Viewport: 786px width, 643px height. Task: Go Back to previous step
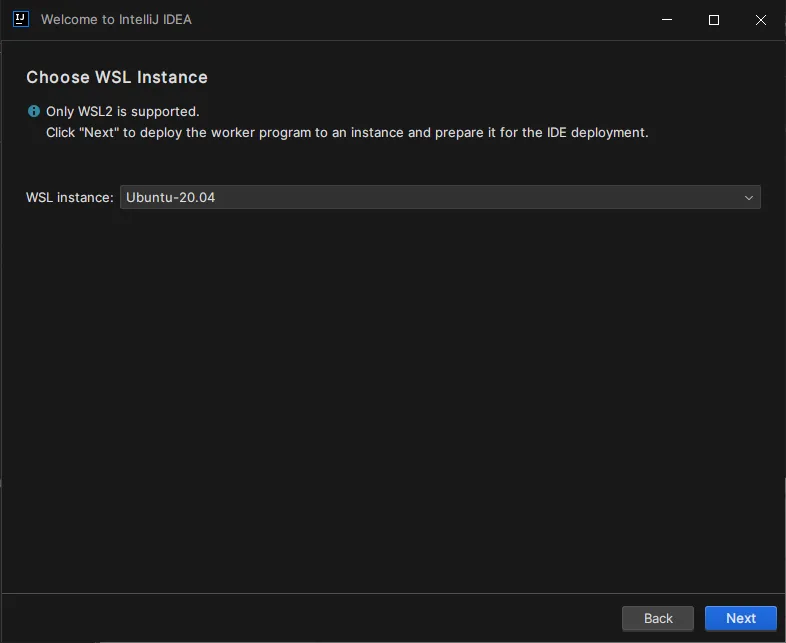[x=658, y=618]
